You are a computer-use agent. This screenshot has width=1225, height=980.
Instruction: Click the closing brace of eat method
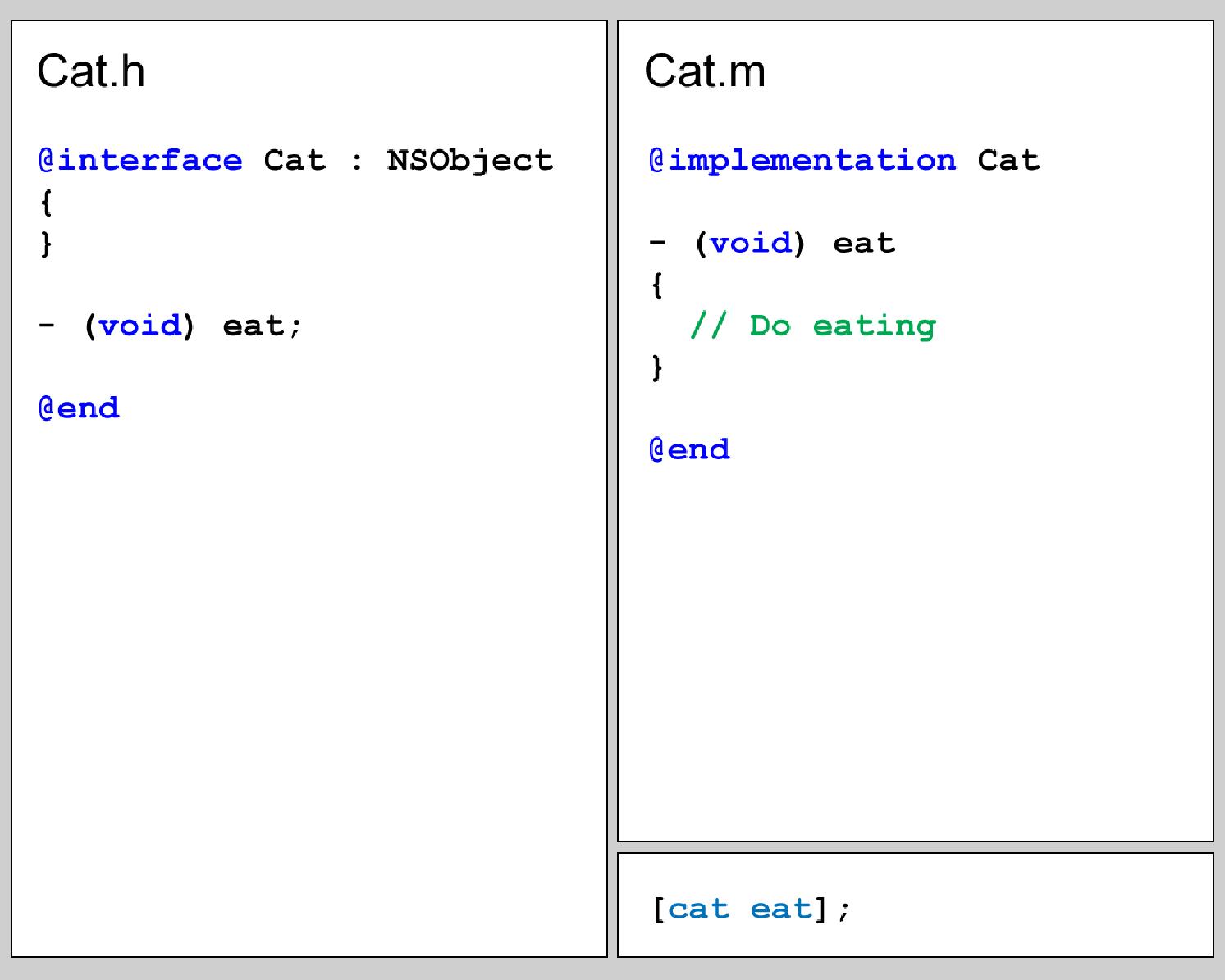(657, 367)
